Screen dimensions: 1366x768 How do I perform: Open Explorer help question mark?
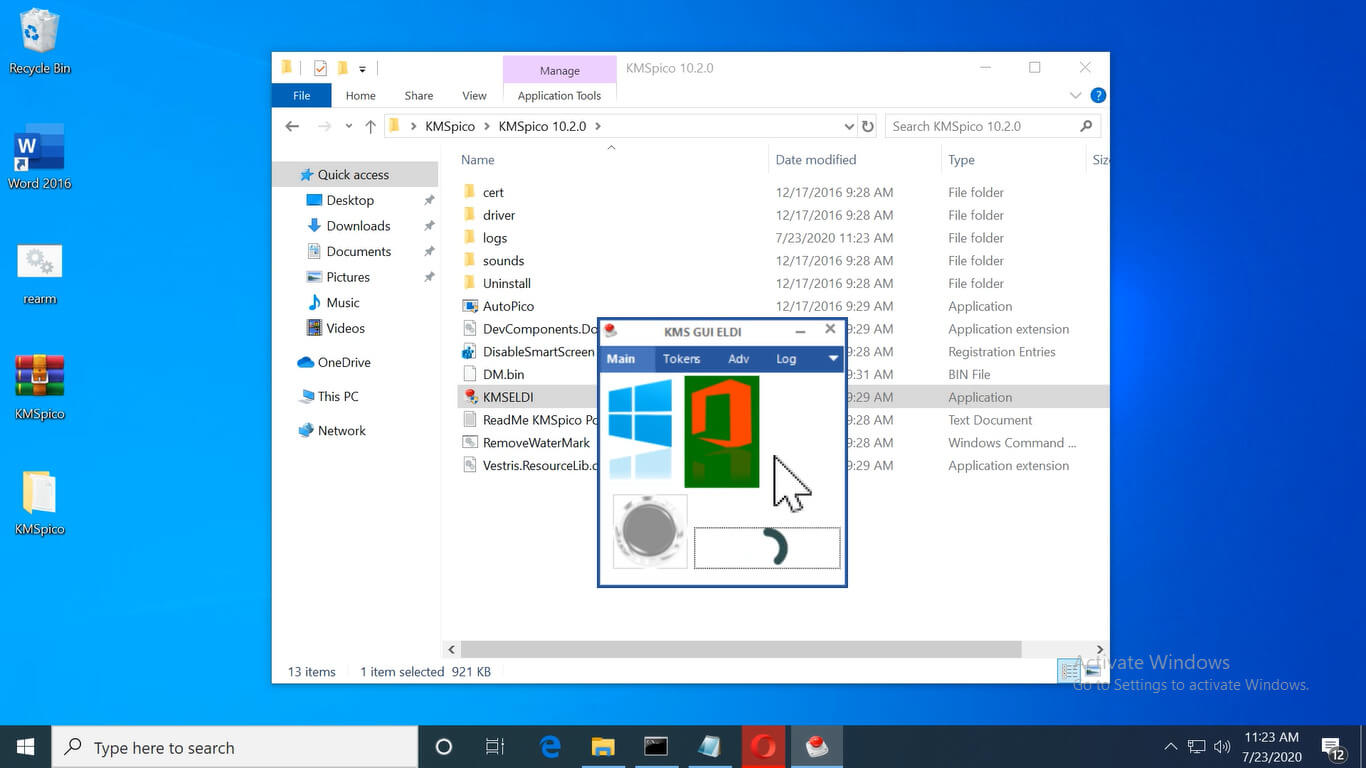click(x=1098, y=96)
